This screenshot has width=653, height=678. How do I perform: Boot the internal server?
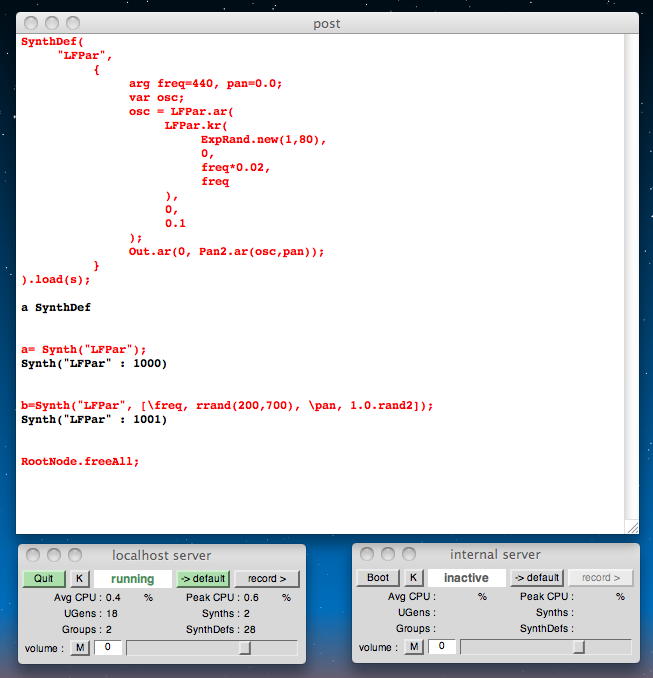[378, 578]
